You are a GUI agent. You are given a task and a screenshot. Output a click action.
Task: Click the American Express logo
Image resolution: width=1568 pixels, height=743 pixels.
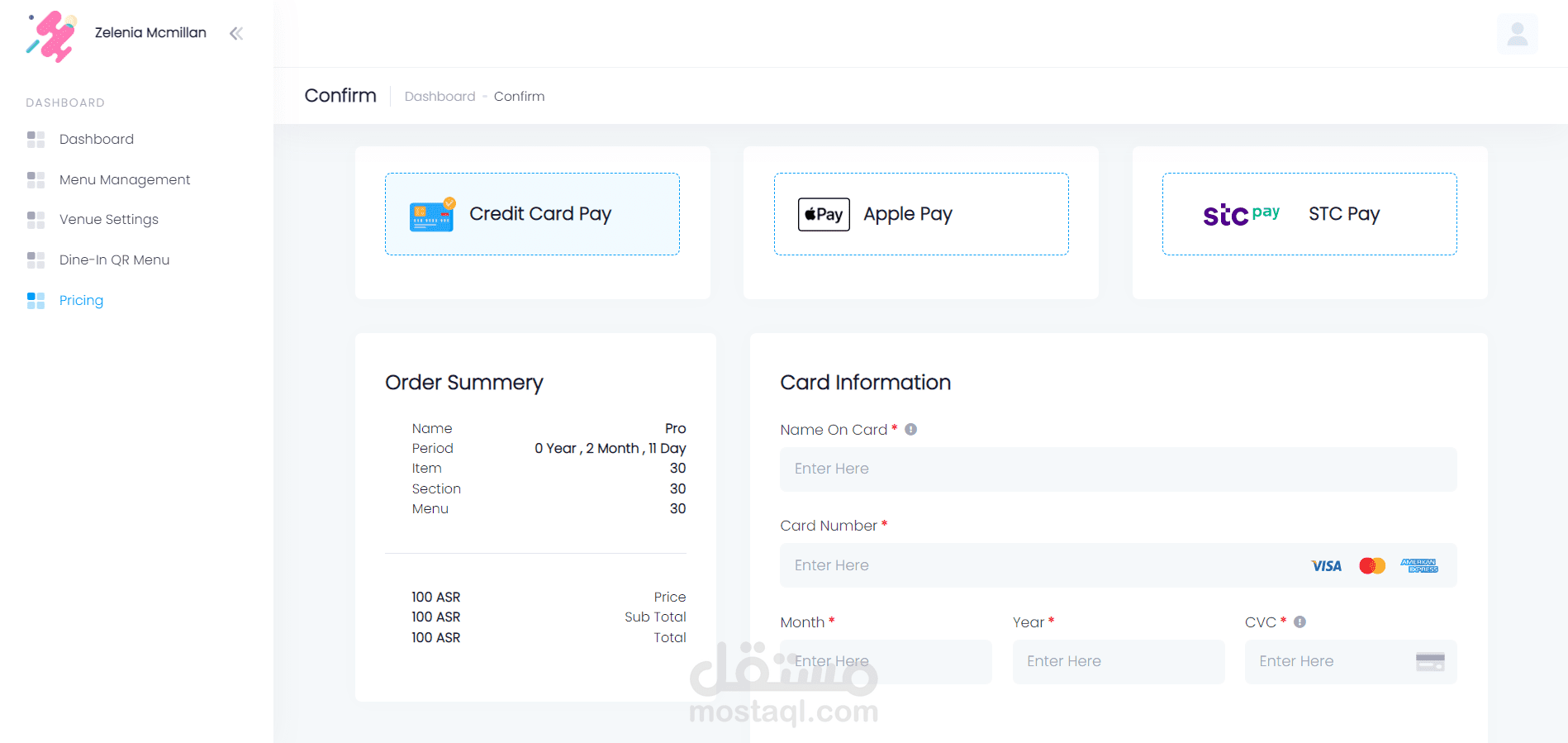pyautogui.click(x=1419, y=566)
